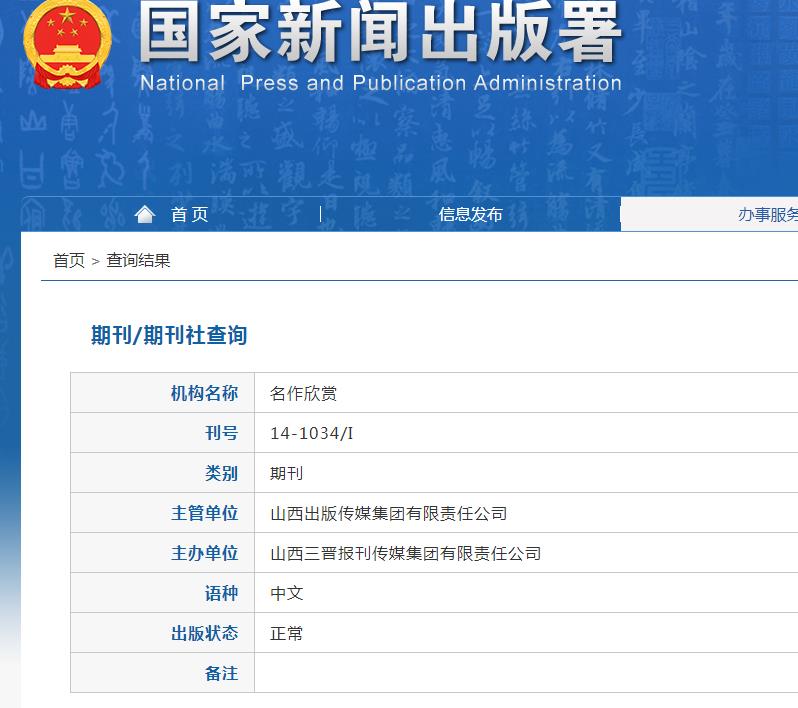Open the 信息发布 navigation menu
This screenshot has width=798, height=708.
pos(470,214)
